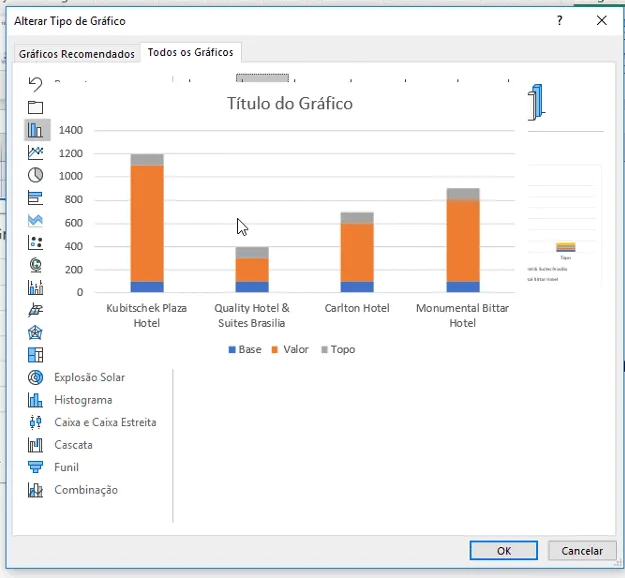
Task: Open the Recent charts category icon
Action: pyautogui.click(x=35, y=85)
